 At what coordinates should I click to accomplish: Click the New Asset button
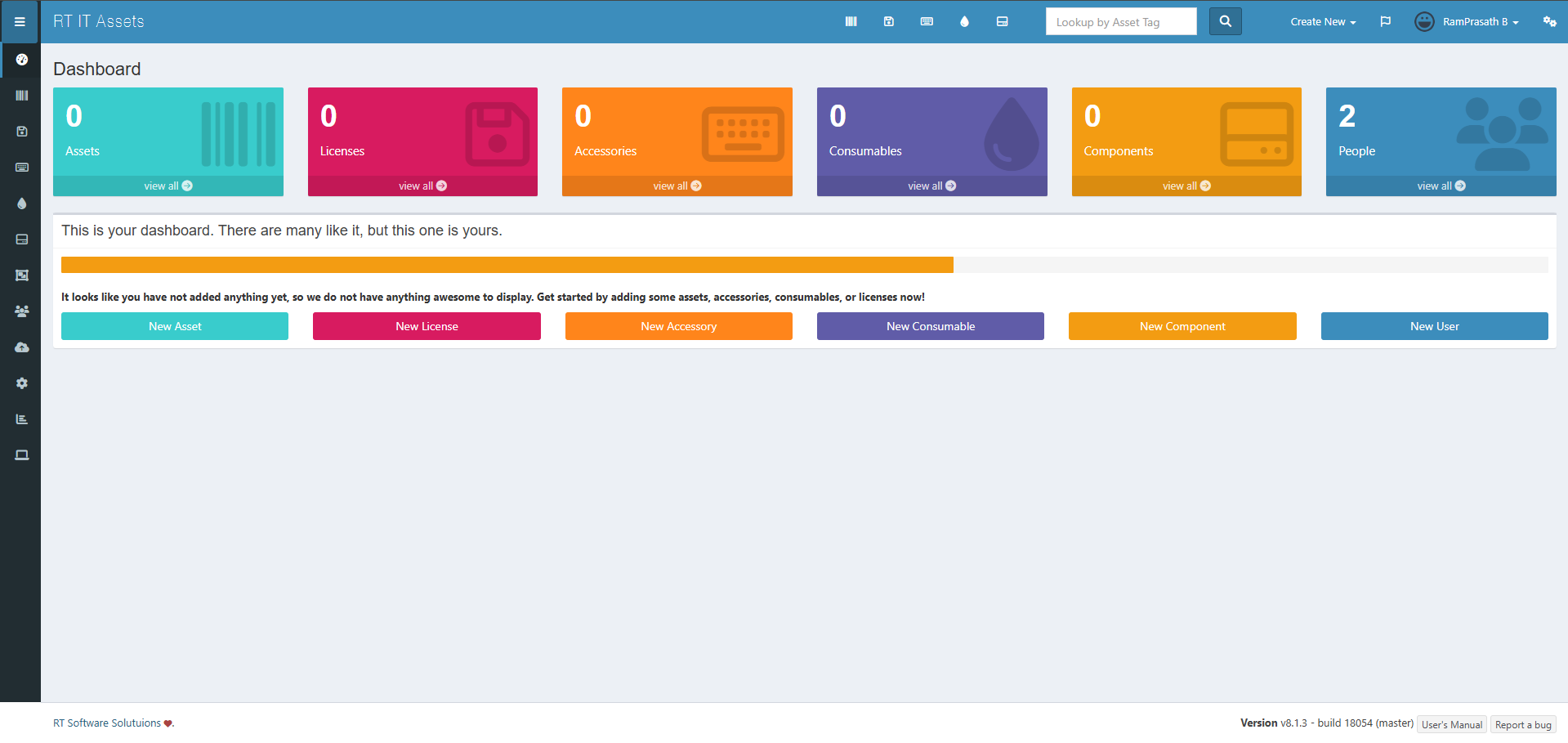(x=175, y=326)
